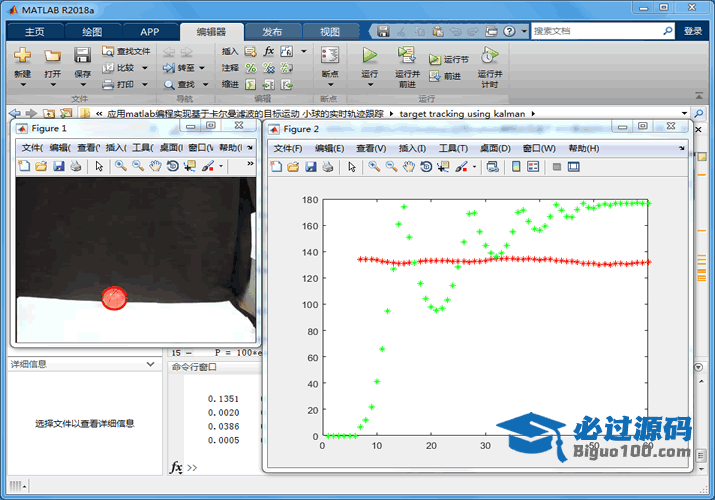Open Insert (插入(I)) menu in Figure 2

coord(412,149)
